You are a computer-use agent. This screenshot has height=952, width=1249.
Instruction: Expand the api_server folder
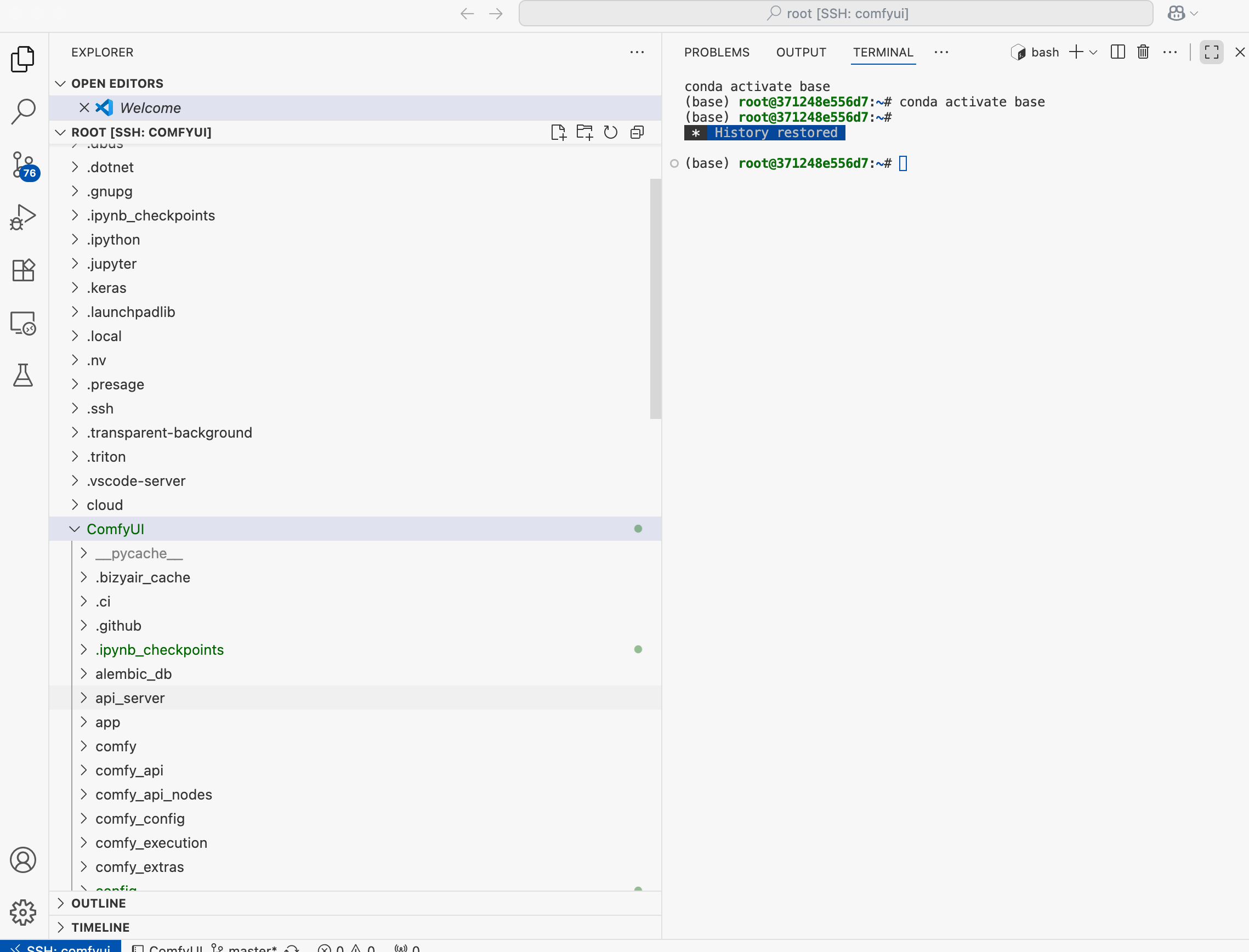(x=83, y=698)
